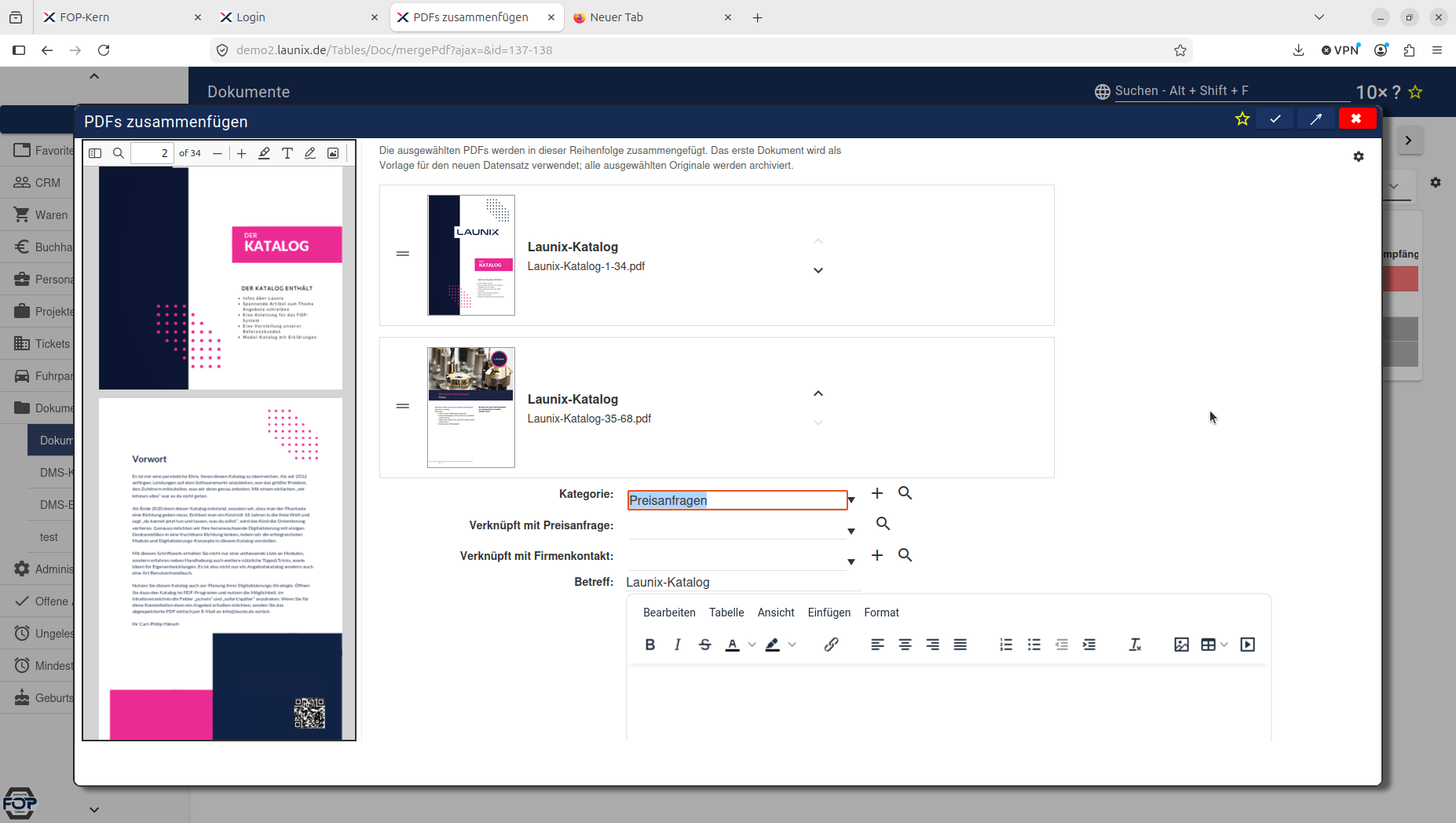
Task: Align text left
Action: point(878,645)
